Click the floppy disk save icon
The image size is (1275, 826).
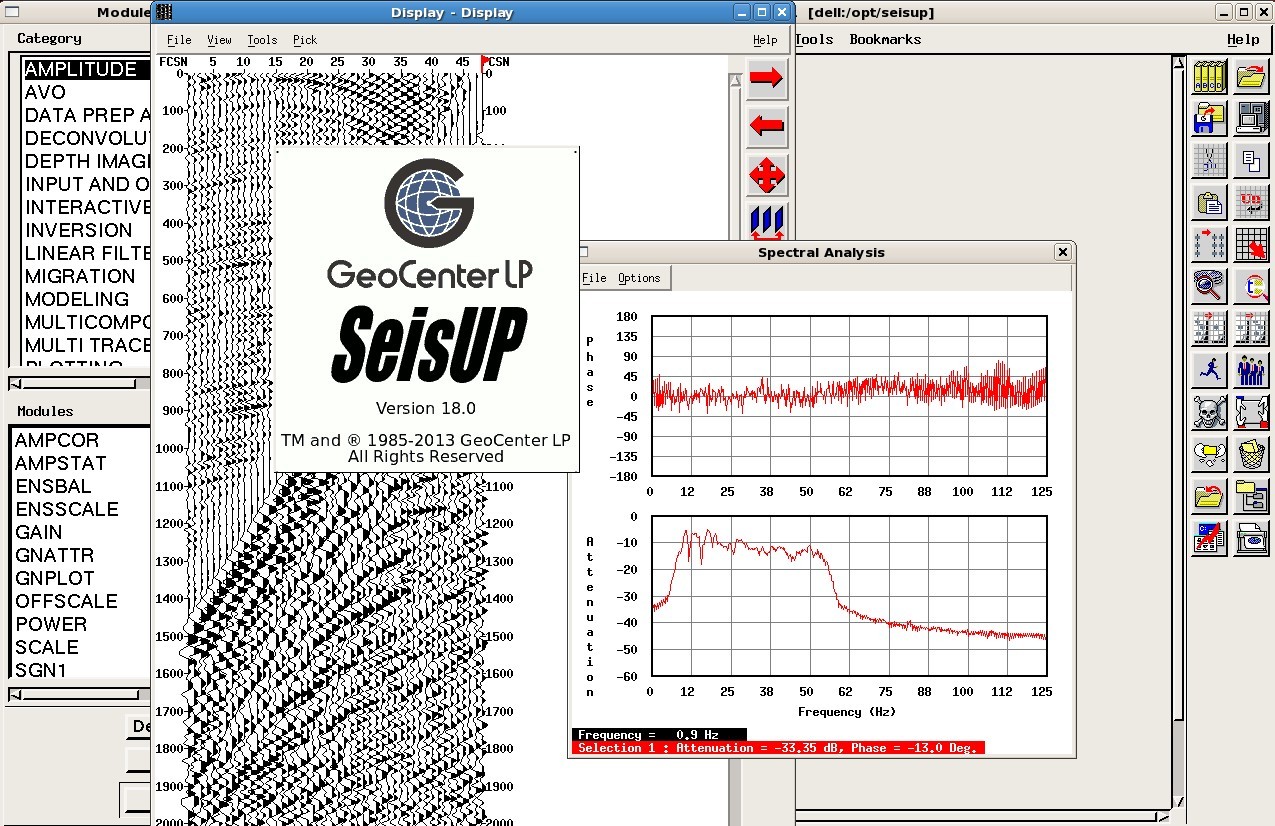click(x=1210, y=119)
